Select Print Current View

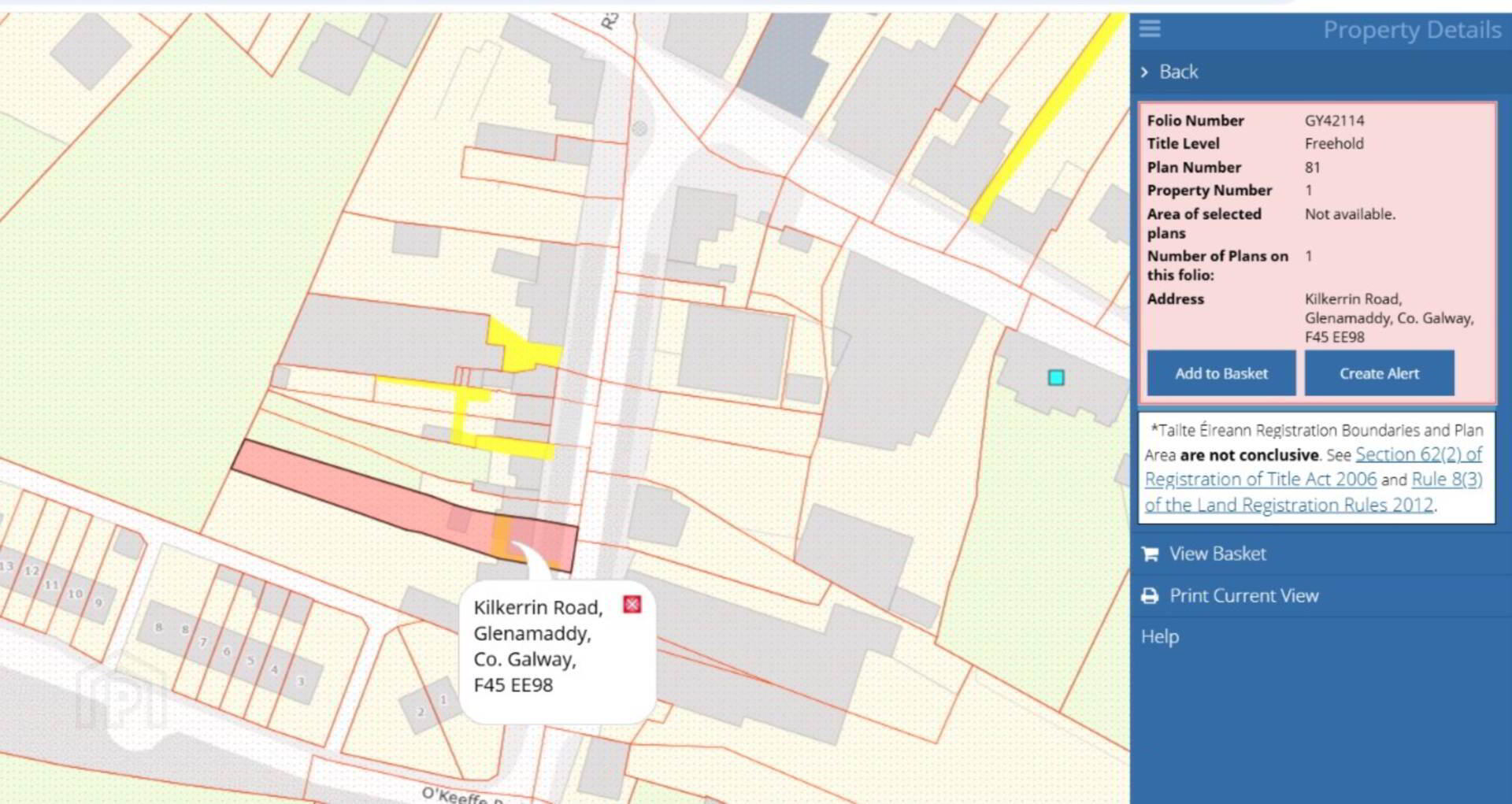(x=1243, y=595)
